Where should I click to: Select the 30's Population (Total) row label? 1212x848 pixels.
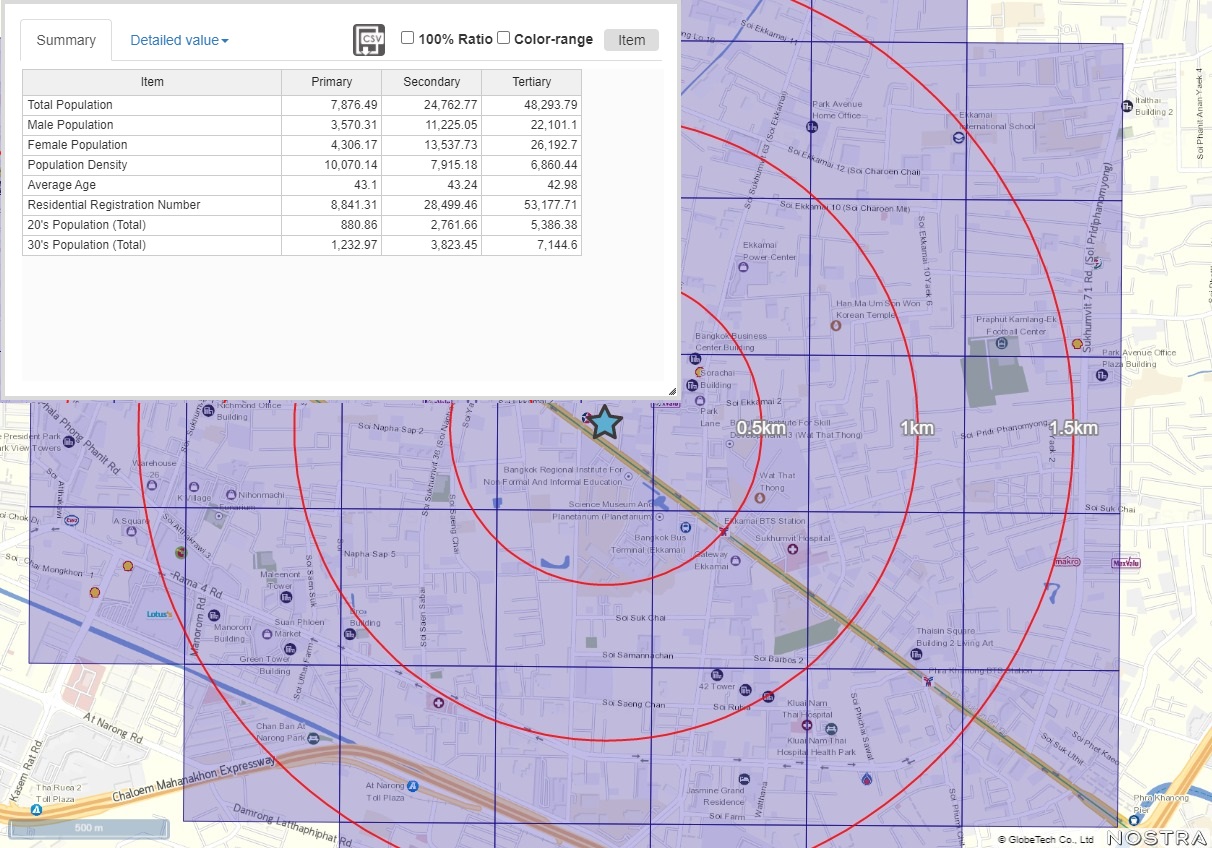tap(86, 245)
